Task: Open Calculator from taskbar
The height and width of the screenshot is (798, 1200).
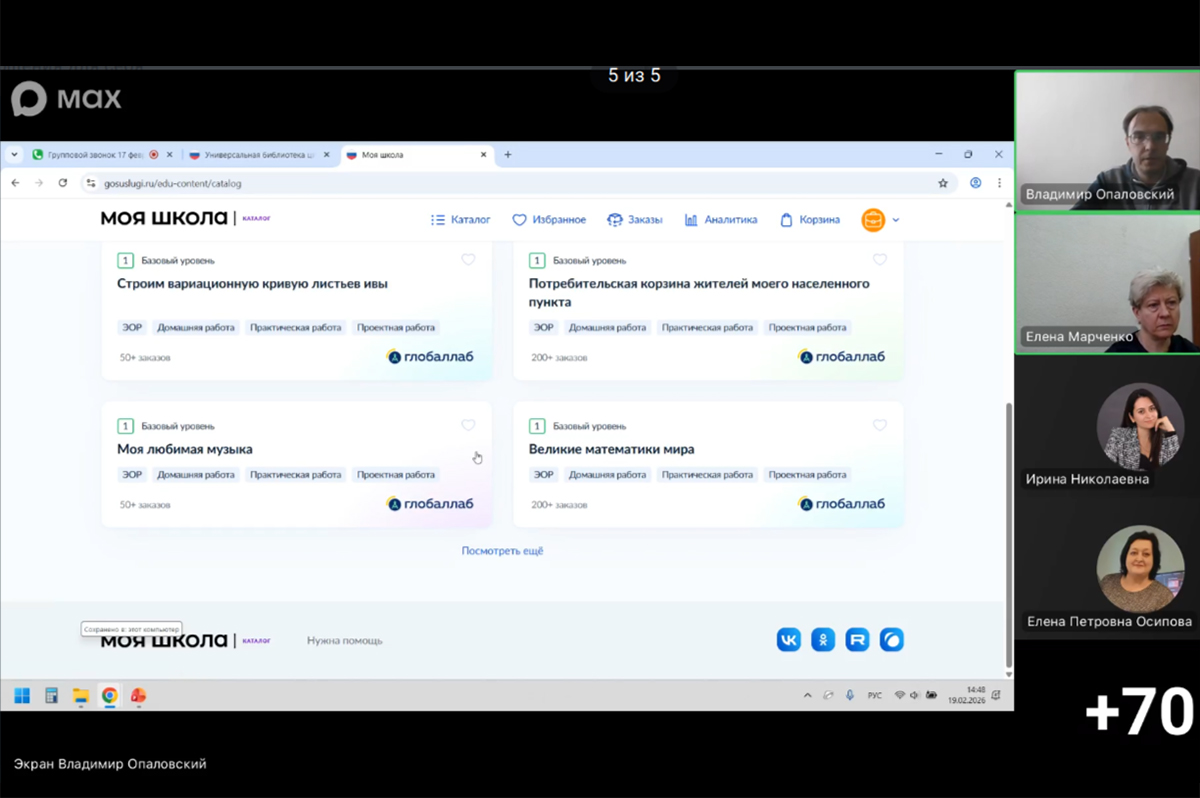Action: (52, 696)
